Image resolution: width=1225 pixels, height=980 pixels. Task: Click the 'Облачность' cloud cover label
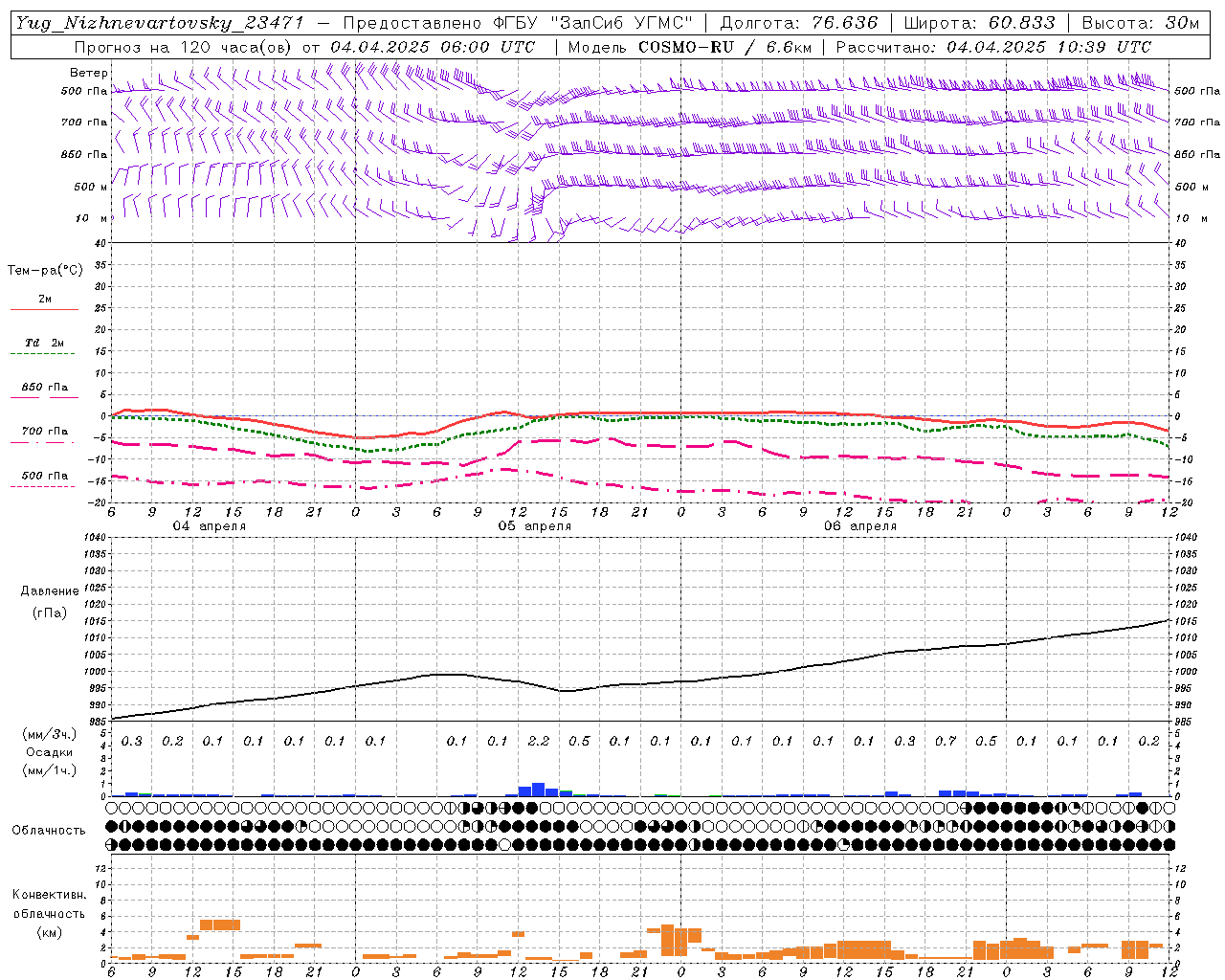tap(49, 831)
